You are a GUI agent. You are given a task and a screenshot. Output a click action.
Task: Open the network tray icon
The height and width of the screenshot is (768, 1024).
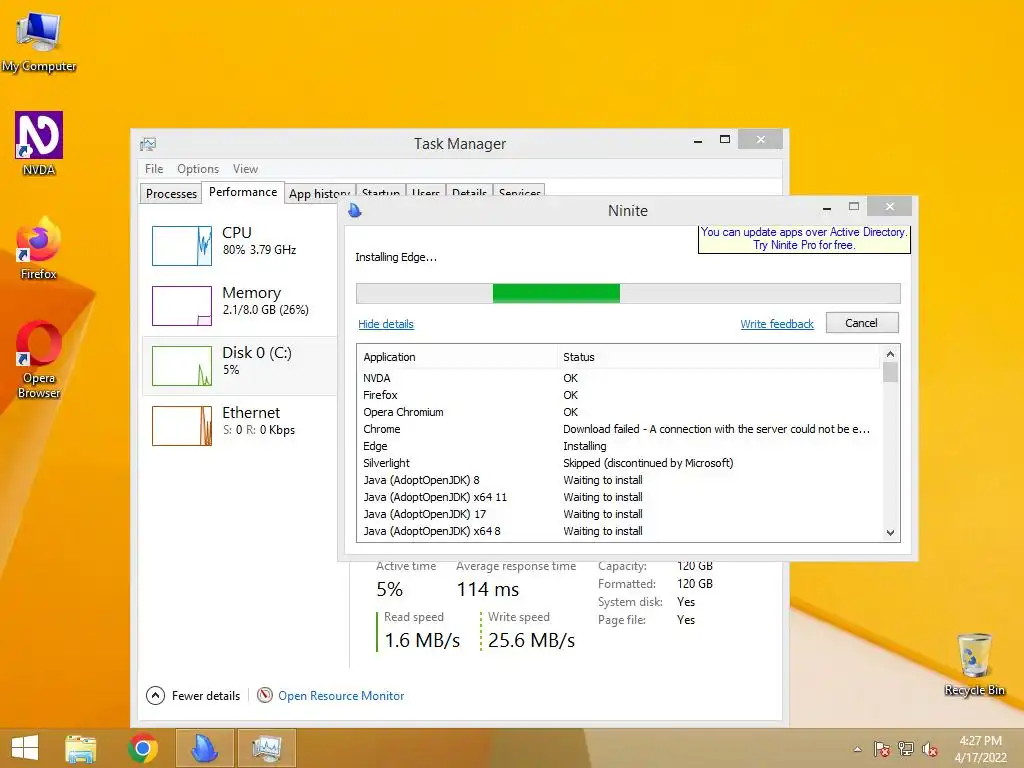906,749
